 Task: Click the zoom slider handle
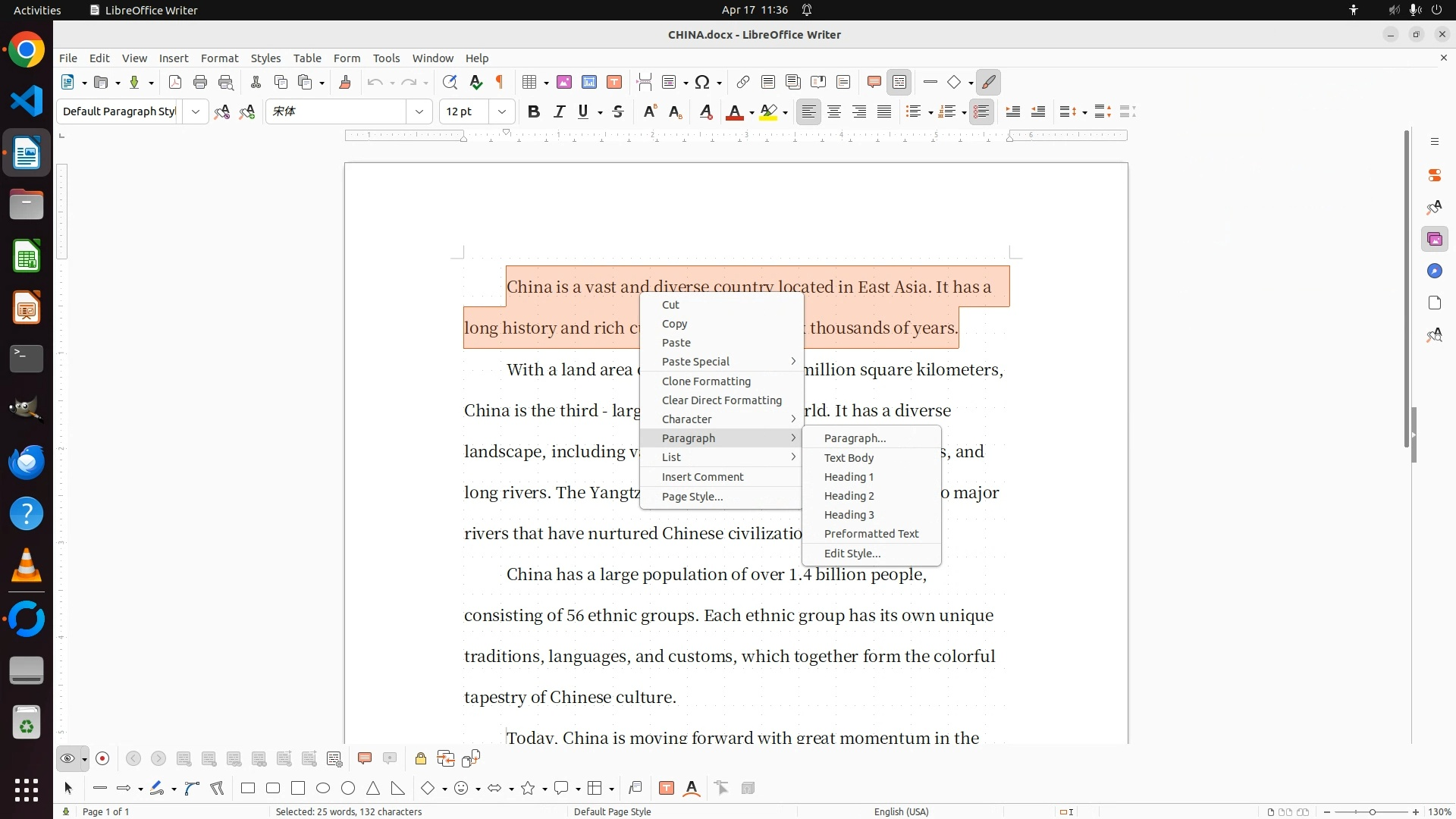1372,812
